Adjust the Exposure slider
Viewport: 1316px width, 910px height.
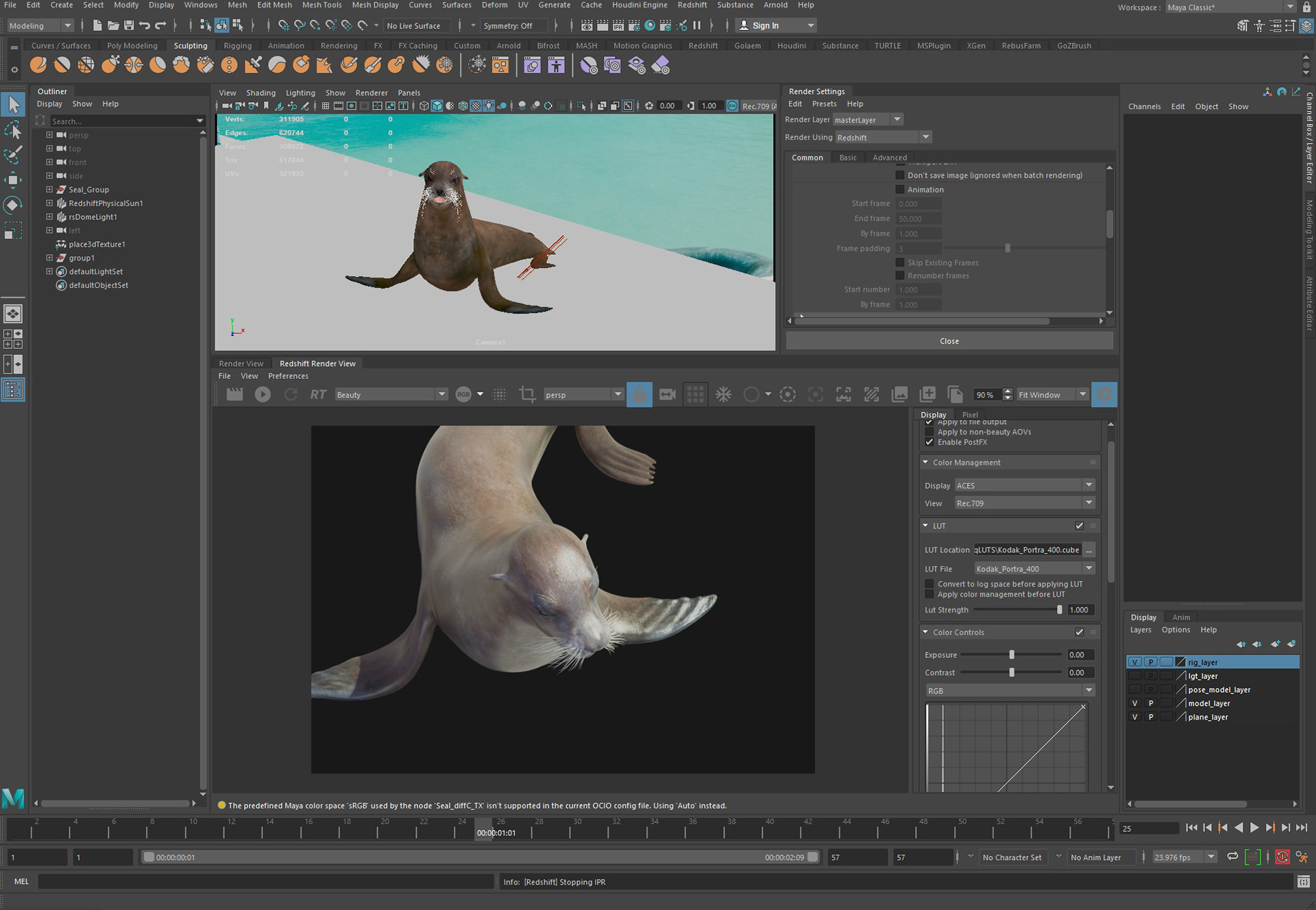click(x=1012, y=655)
